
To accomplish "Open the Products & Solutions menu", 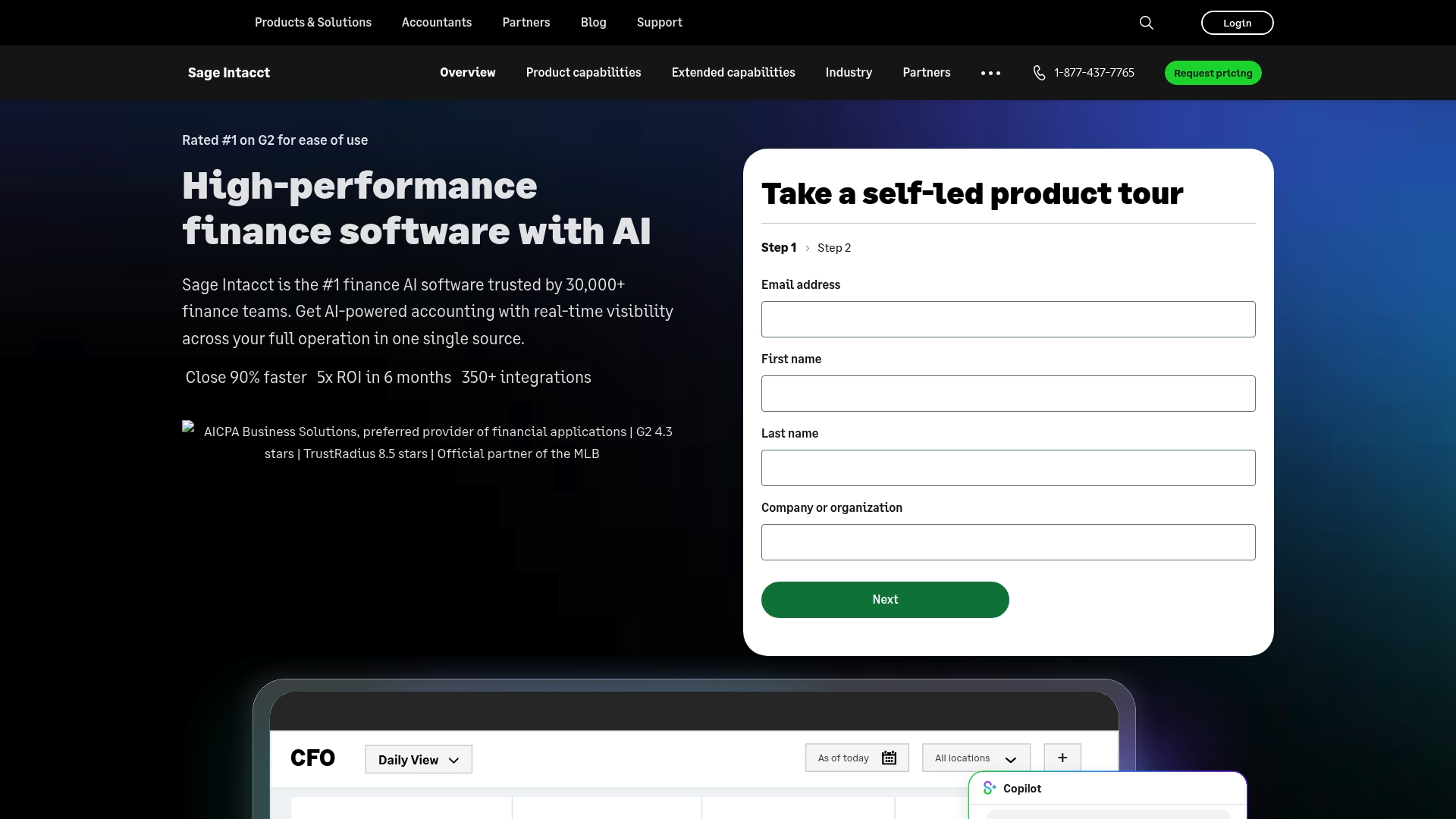I will coord(312,23).
